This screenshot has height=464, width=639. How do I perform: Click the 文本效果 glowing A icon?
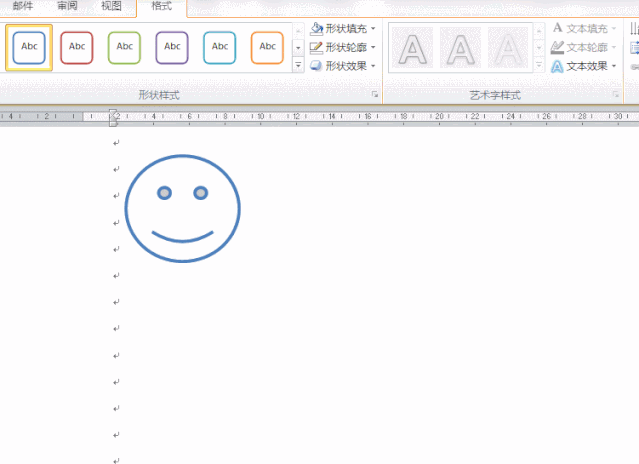point(557,66)
